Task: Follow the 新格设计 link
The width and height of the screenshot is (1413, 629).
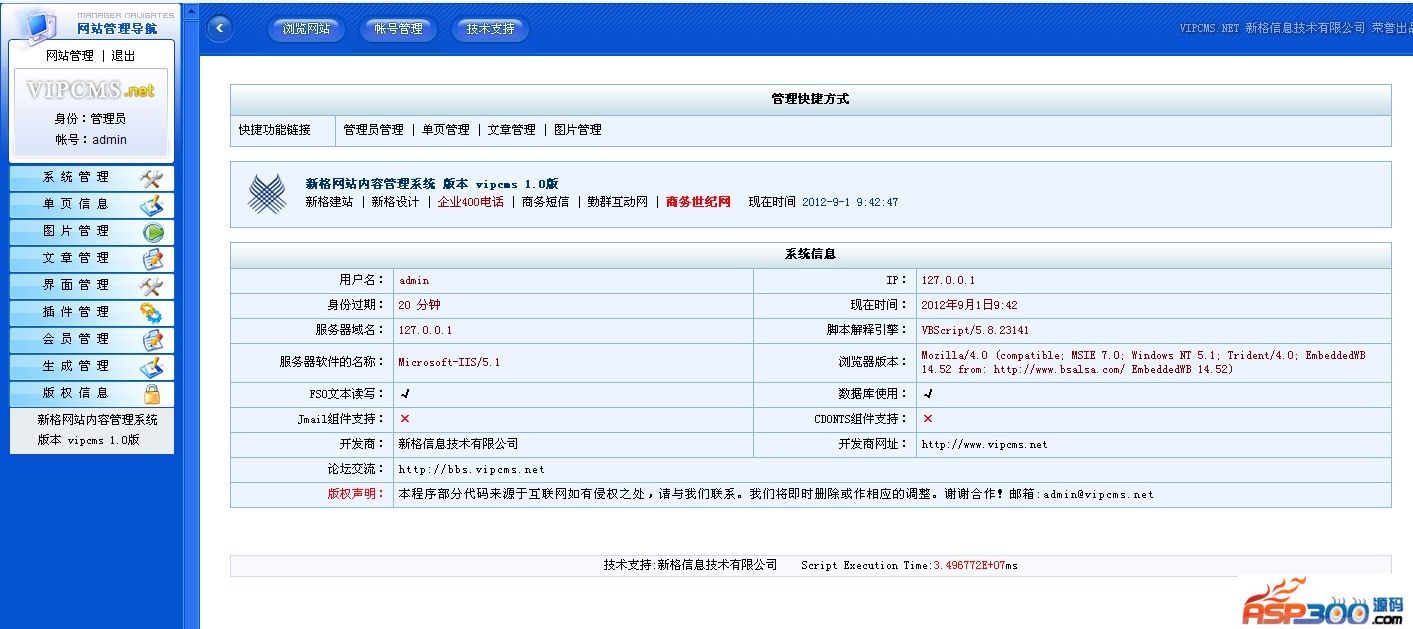Action: coord(395,202)
